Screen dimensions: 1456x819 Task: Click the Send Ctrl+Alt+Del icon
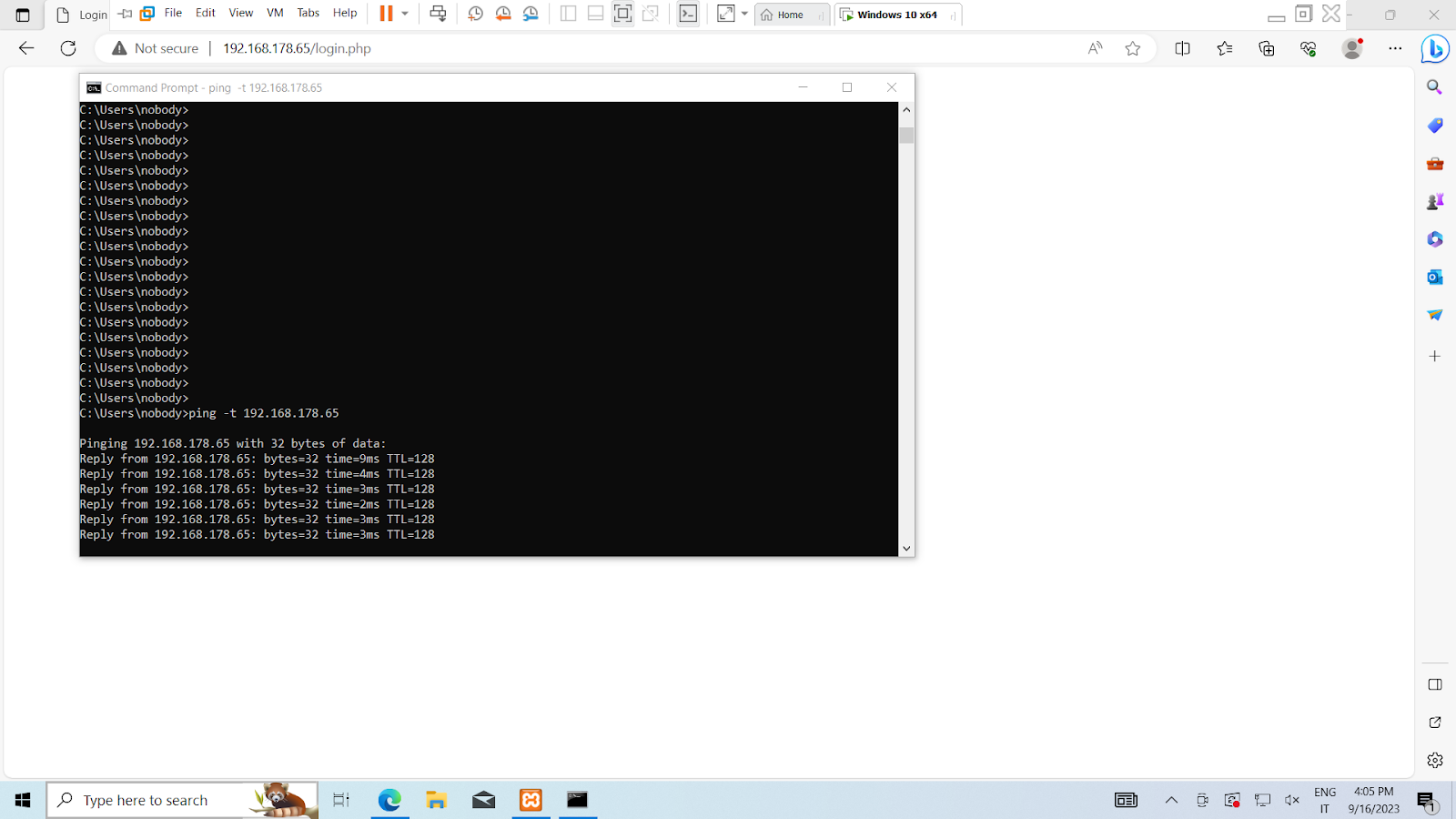[x=438, y=14]
